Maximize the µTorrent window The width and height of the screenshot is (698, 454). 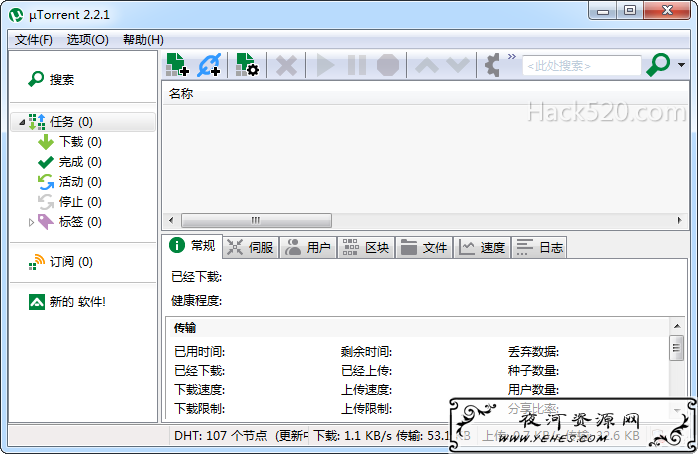630,10
